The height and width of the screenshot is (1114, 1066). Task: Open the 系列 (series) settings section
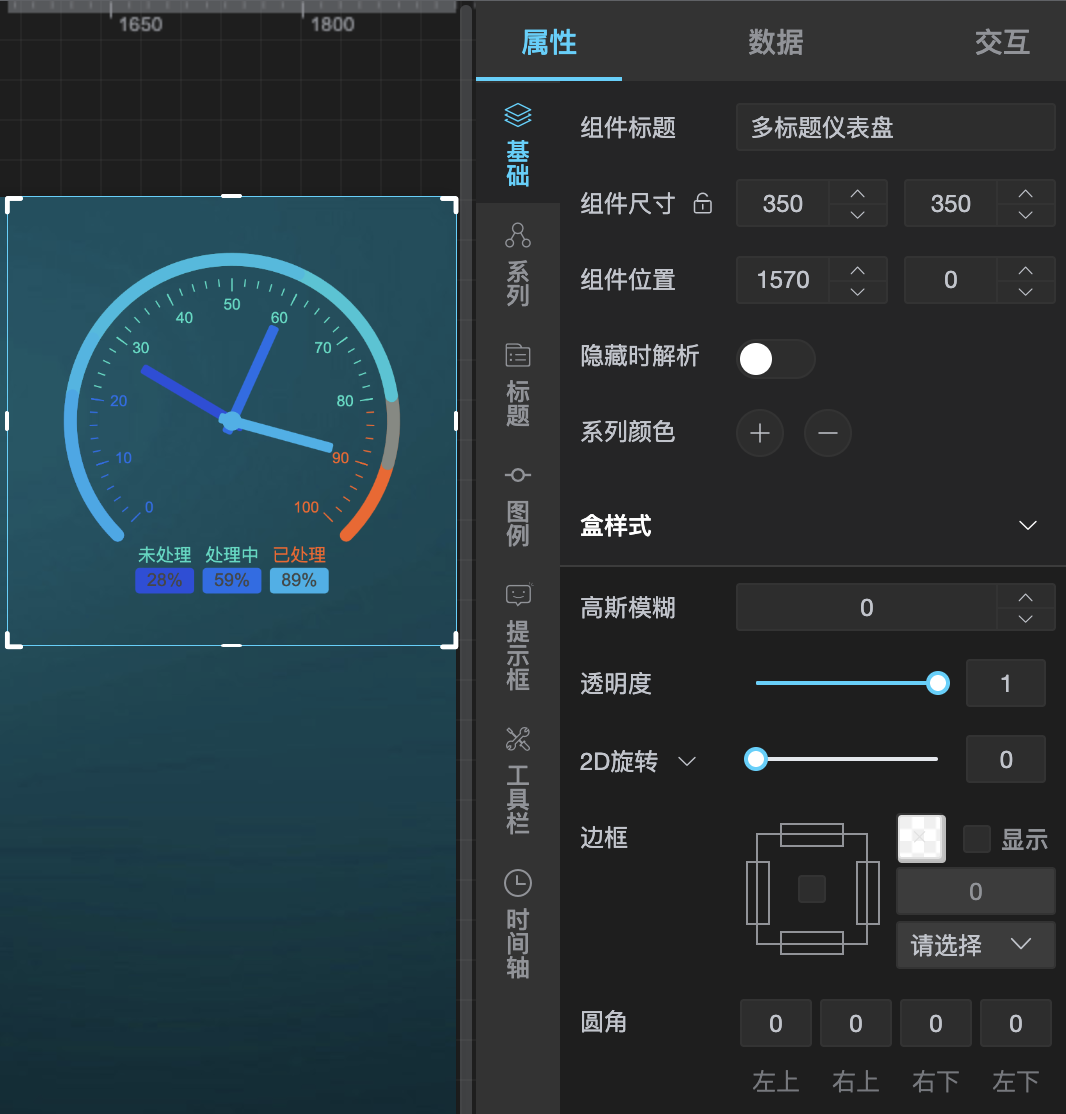517,264
